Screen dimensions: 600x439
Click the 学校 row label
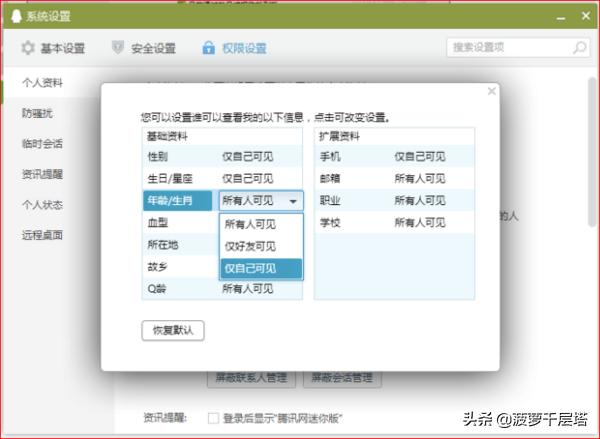330,223
